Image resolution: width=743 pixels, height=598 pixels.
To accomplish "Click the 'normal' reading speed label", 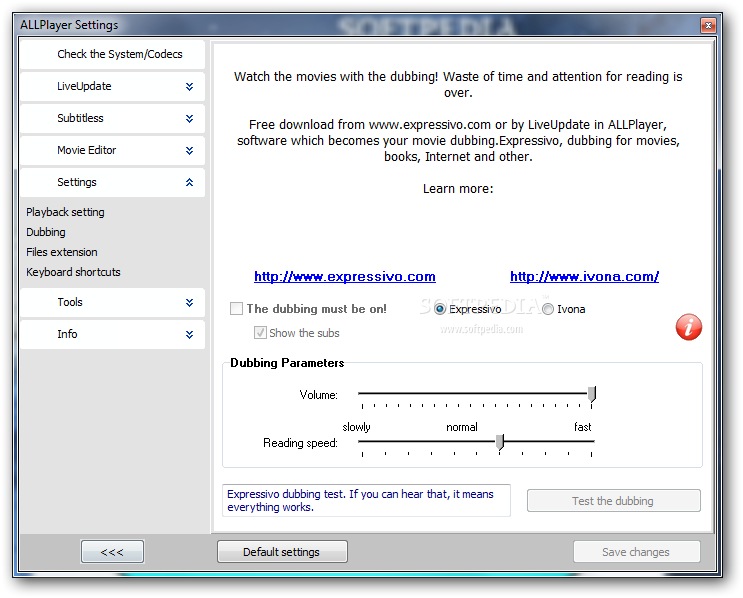I will click(x=462, y=427).
